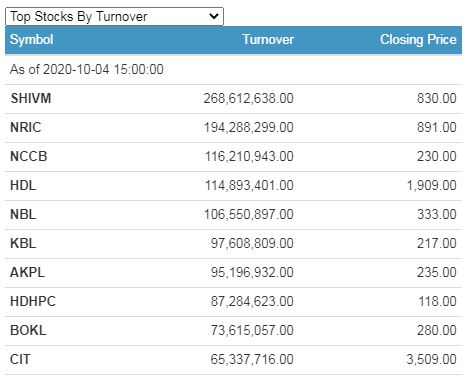
Task: Click the dropdown chevron arrow
Action: coord(214,16)
